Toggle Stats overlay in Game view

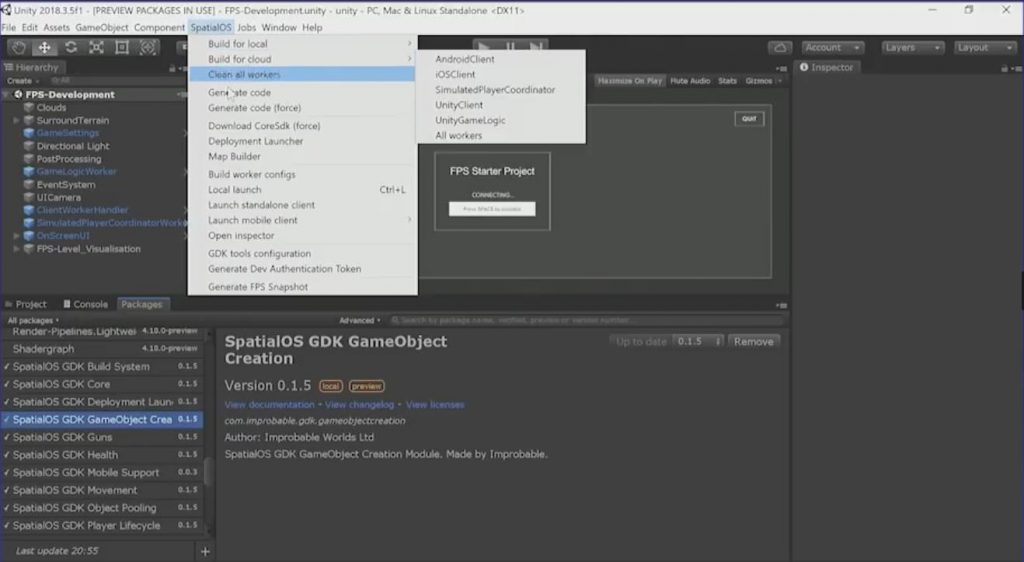point(727,81)
